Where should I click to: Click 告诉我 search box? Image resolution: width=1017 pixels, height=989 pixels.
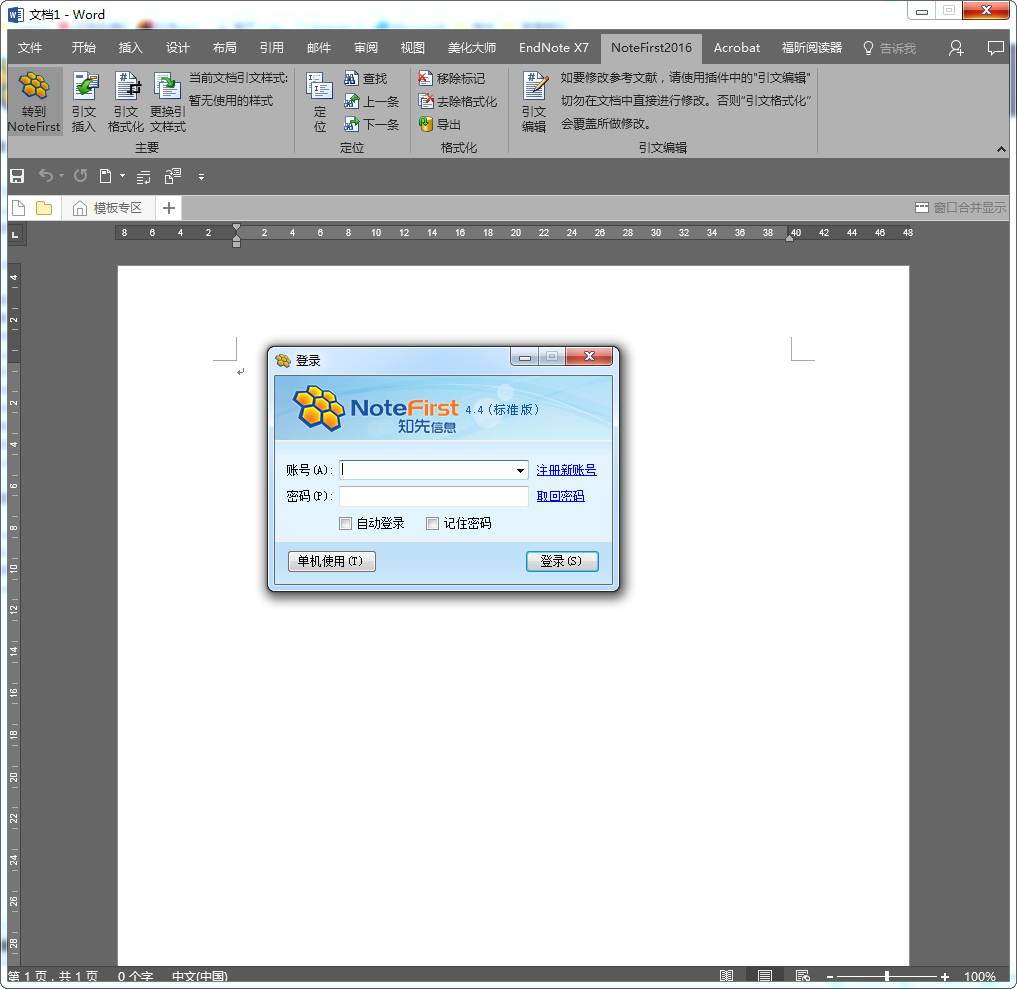click(889, 48)
